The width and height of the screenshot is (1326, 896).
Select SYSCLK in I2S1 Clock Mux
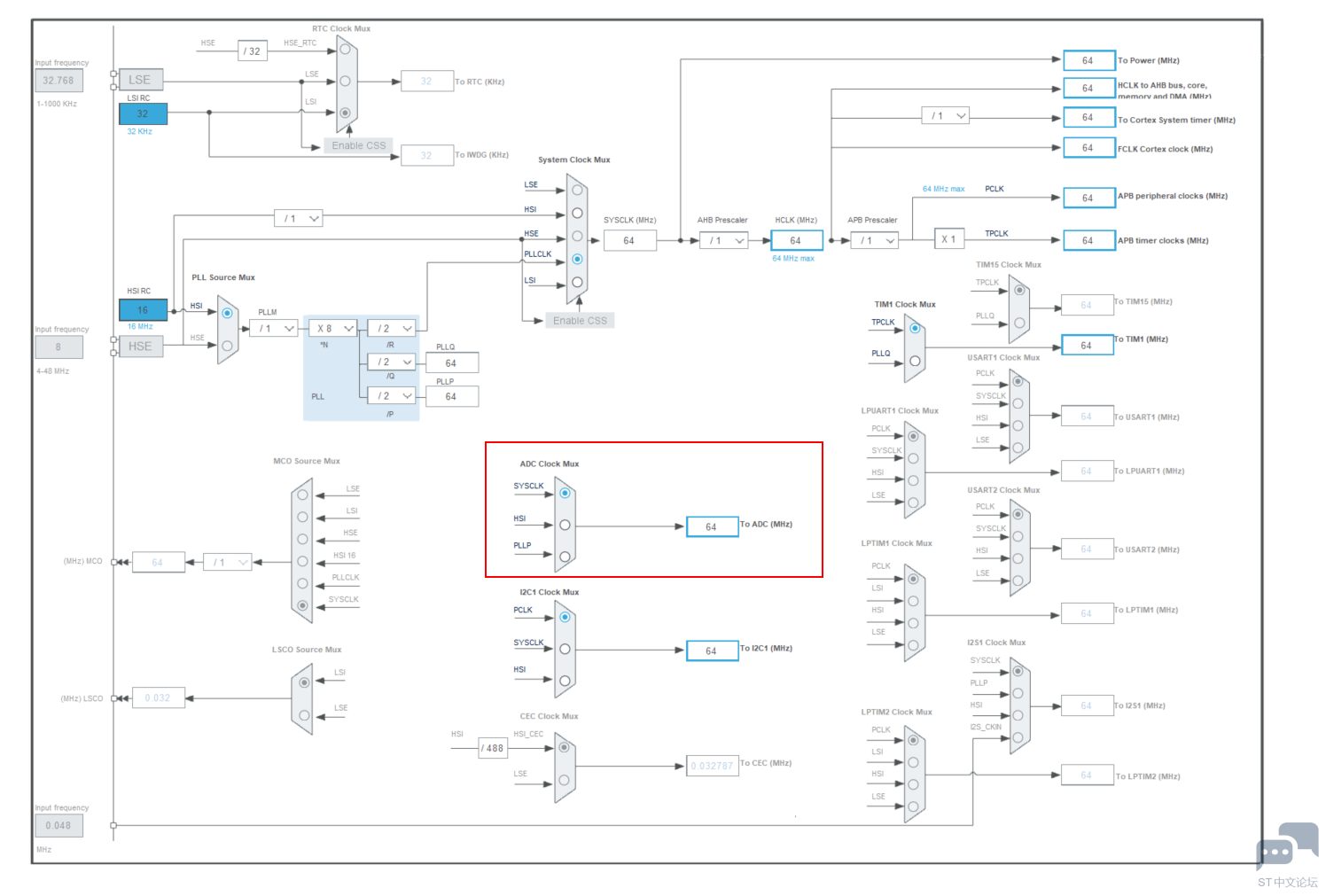pyautogui.click(x=1018, y=671)
